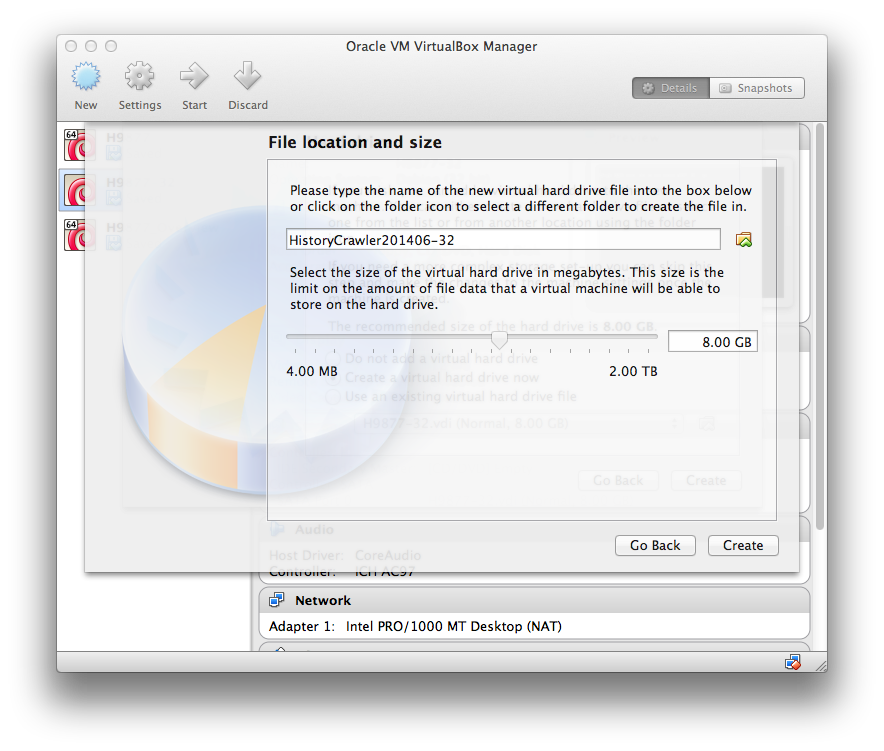Screen dimensions: 884x751
Task: Click the HistoryCrawler201406-32 file name field
Action: pyautogui.click(x=502, y=240)
